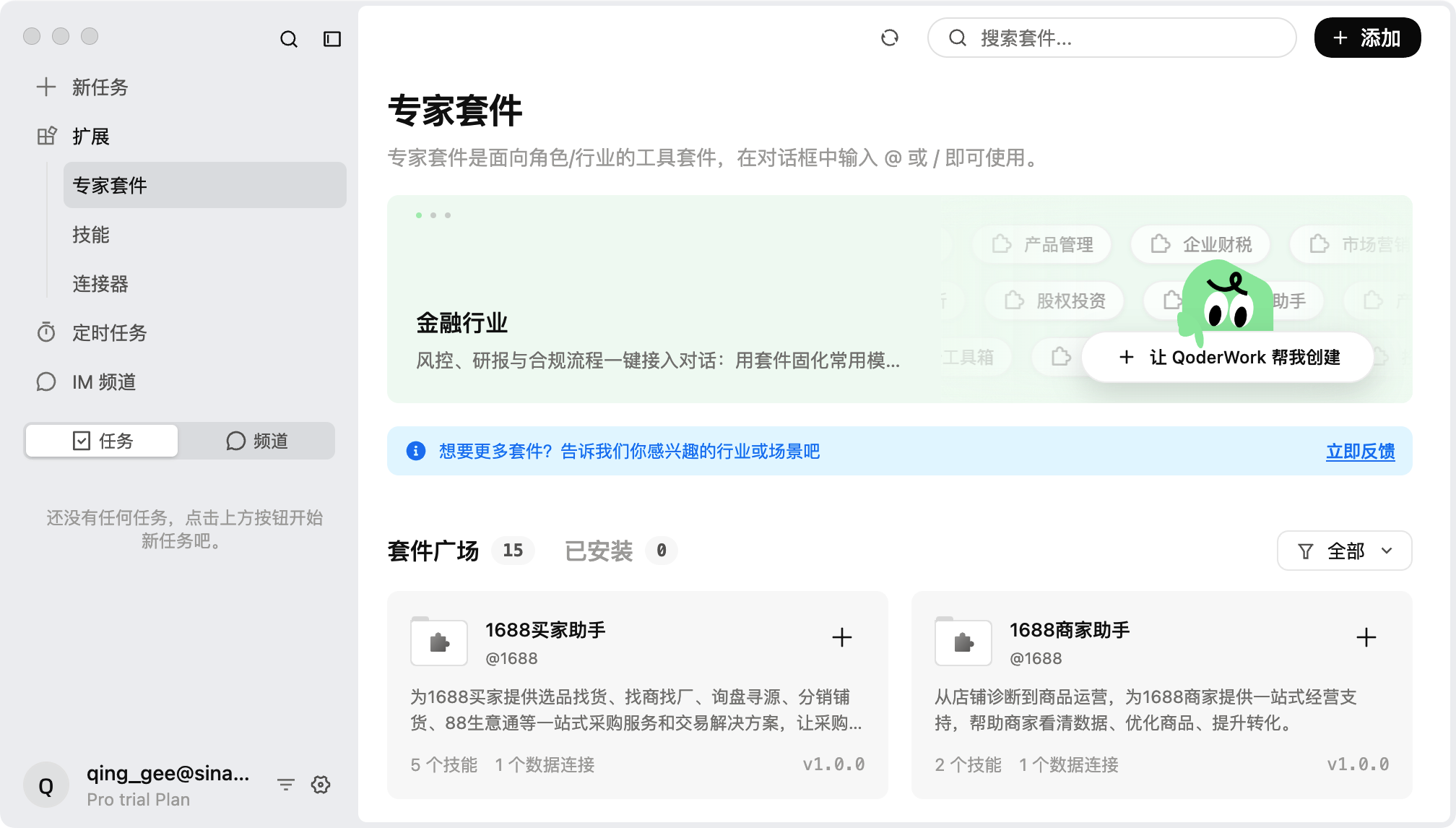The width and height of the screenshot is (1456, 828).
Task: Click 1 个数据连接 on 1688买家助手 card
Action: 545,764
